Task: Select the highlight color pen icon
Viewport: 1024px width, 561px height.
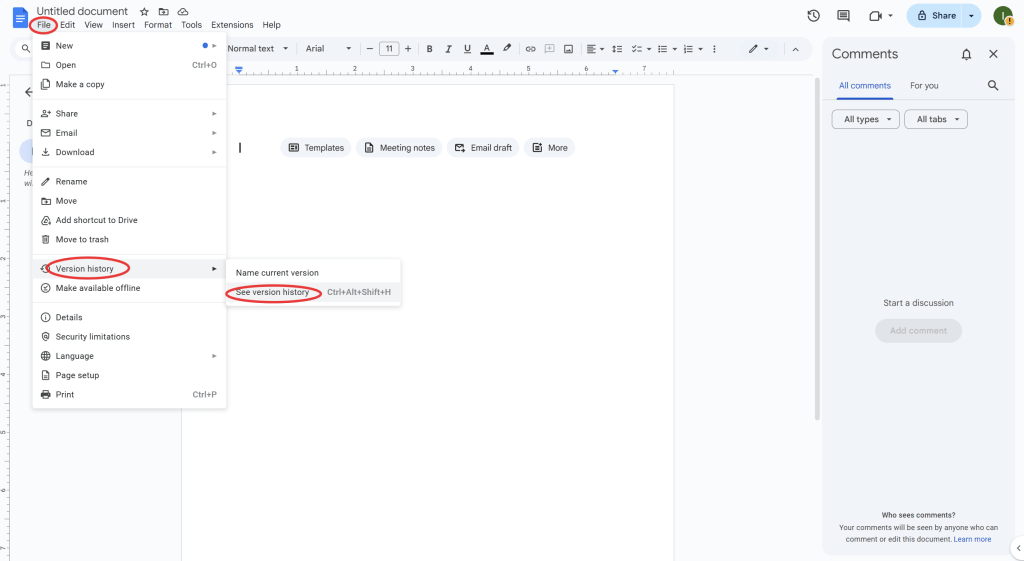Action: (507, 49)
